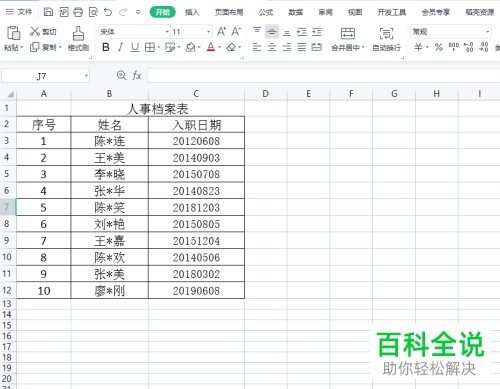Apply the fill color bucket
The image size is (500, 389).
click(x=190, y=47)
